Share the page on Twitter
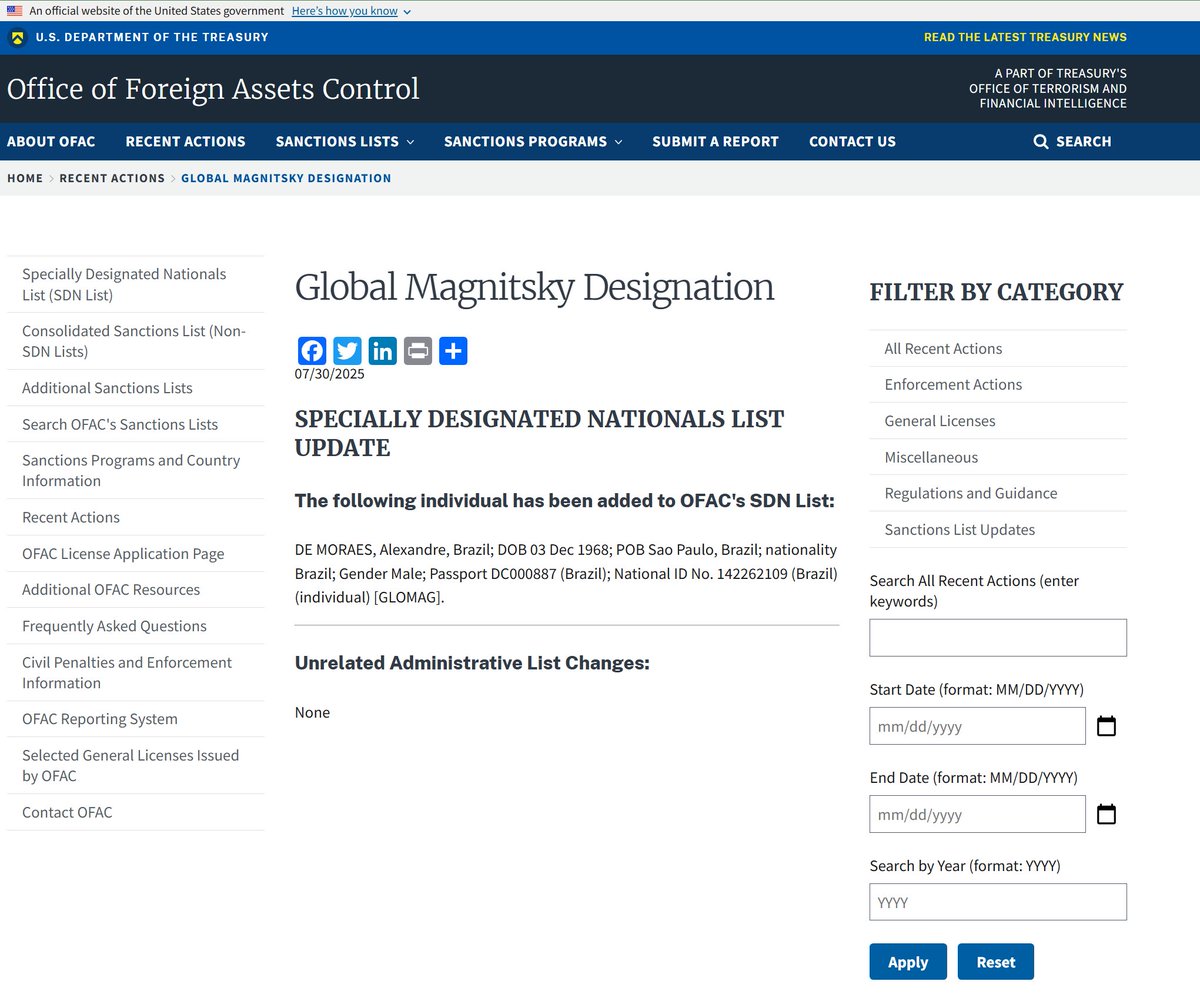The width and height of the screenshot is (1200, 998). 347,351
